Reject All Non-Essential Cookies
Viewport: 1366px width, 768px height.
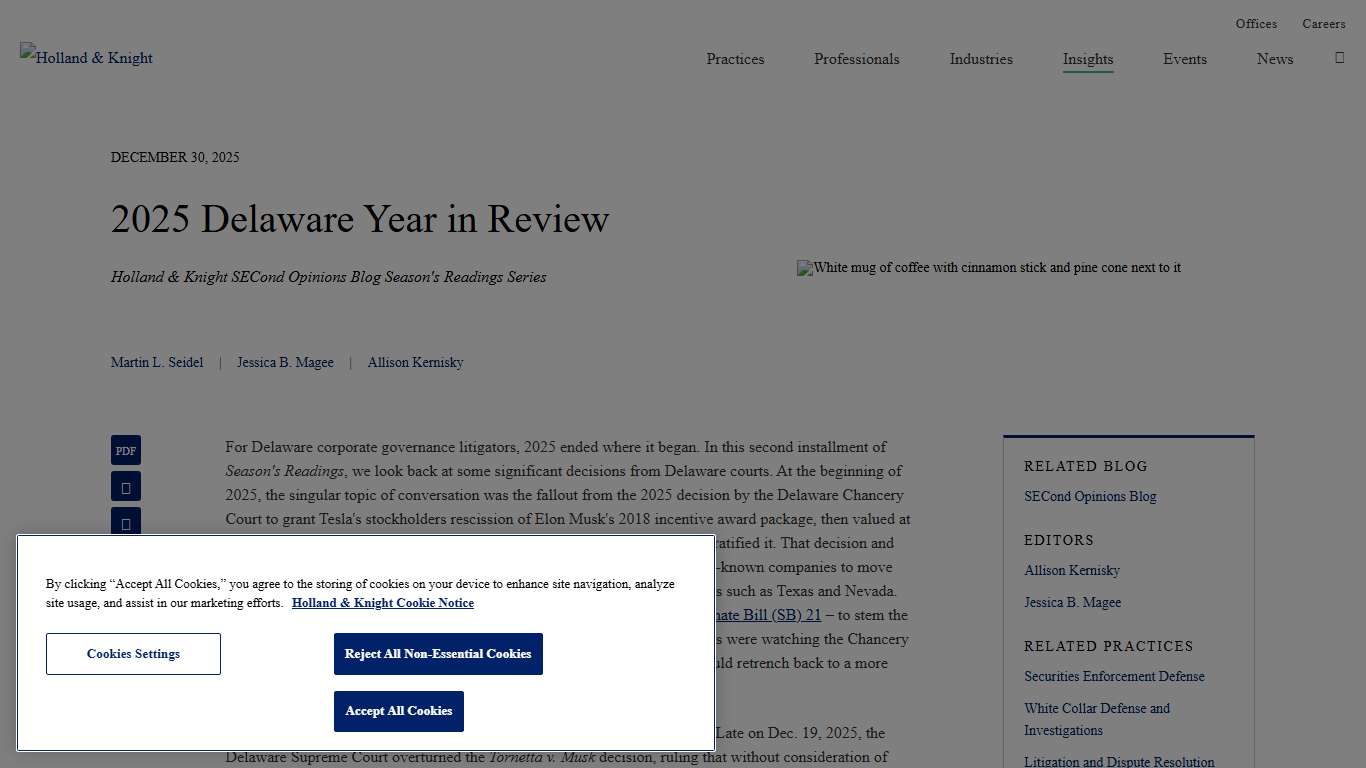(x=438, y=653)
